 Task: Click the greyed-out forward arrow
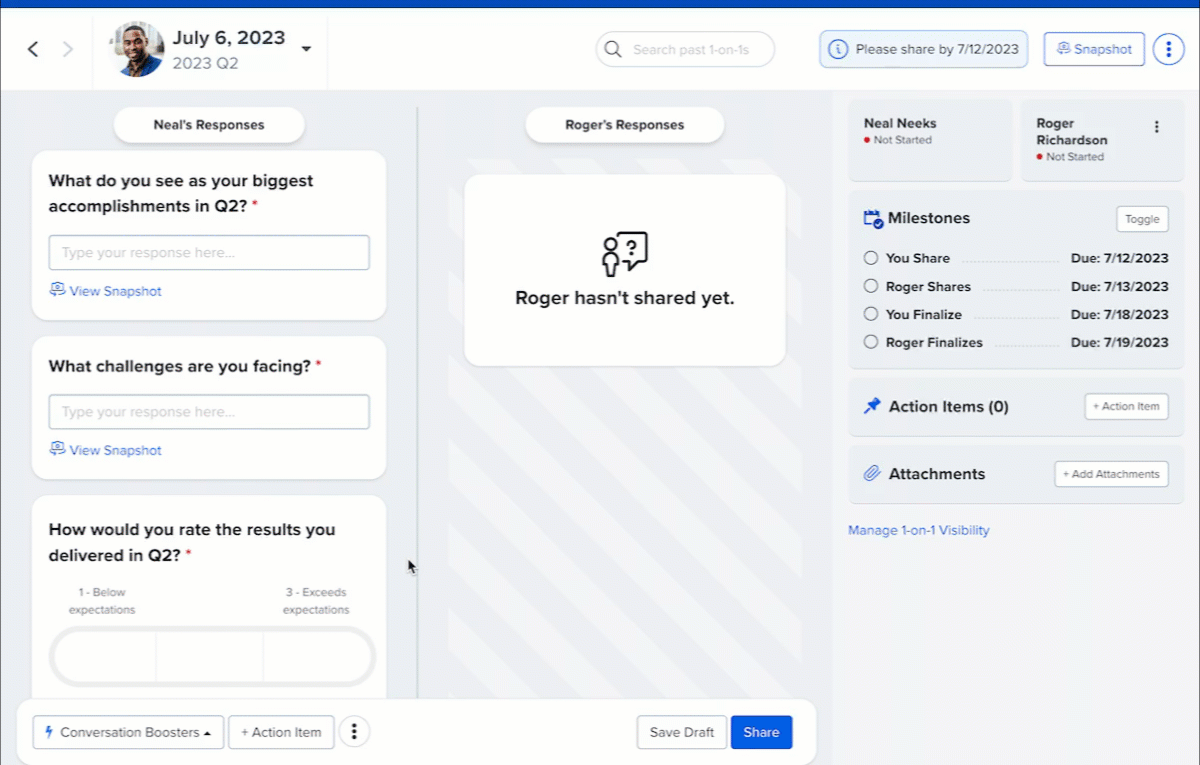click(68, 49)
